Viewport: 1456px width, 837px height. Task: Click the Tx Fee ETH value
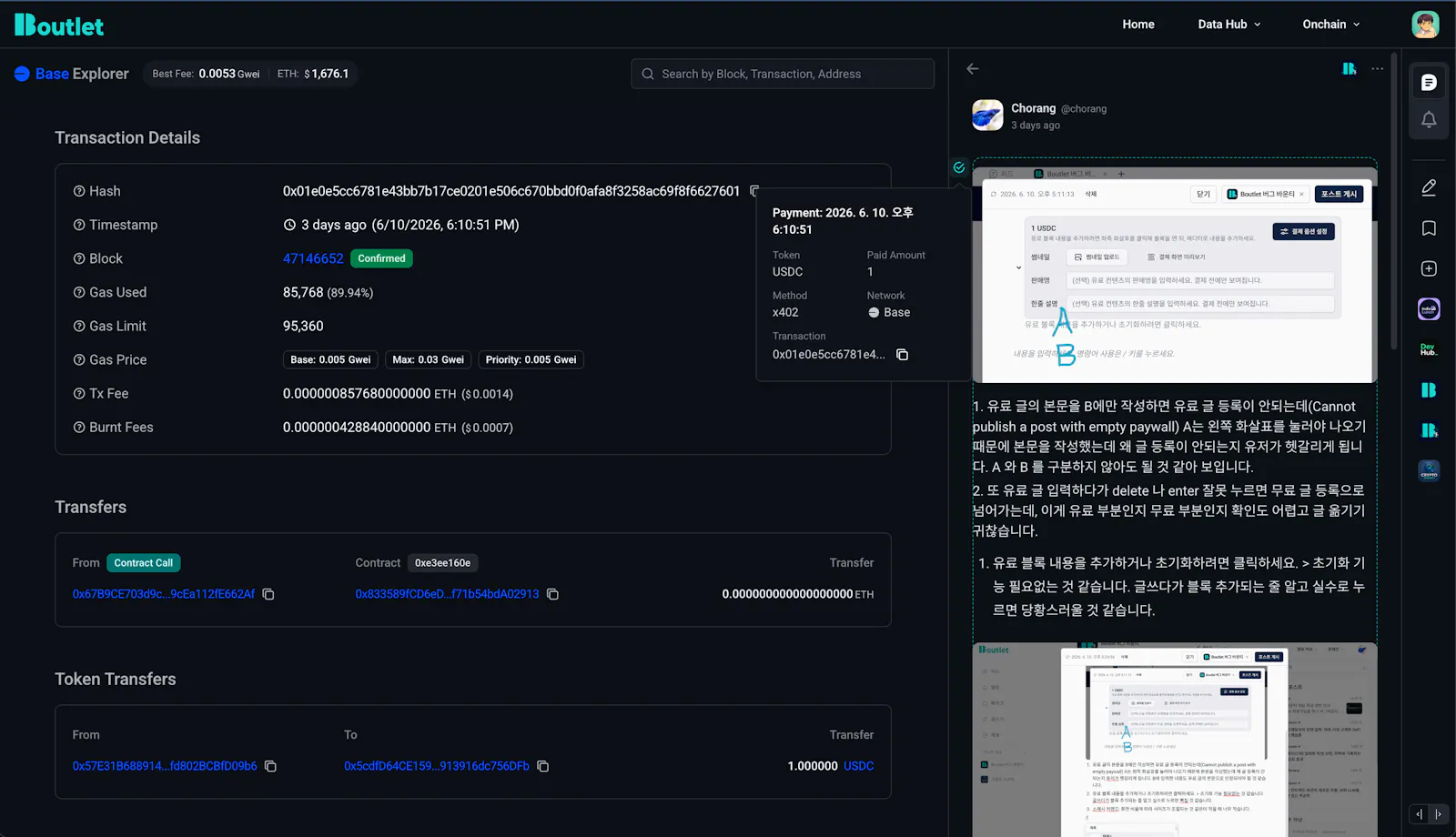pos(369,394)
